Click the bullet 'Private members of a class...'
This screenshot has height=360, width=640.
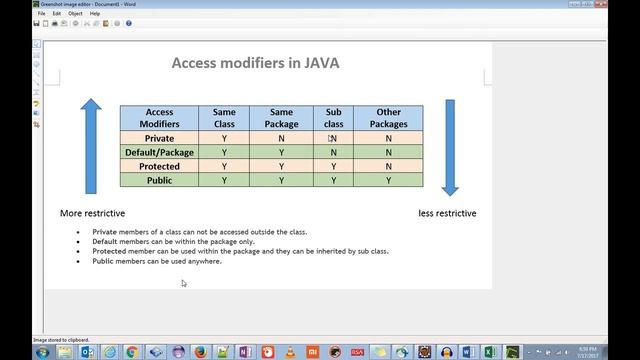click(x=200, y=232)
